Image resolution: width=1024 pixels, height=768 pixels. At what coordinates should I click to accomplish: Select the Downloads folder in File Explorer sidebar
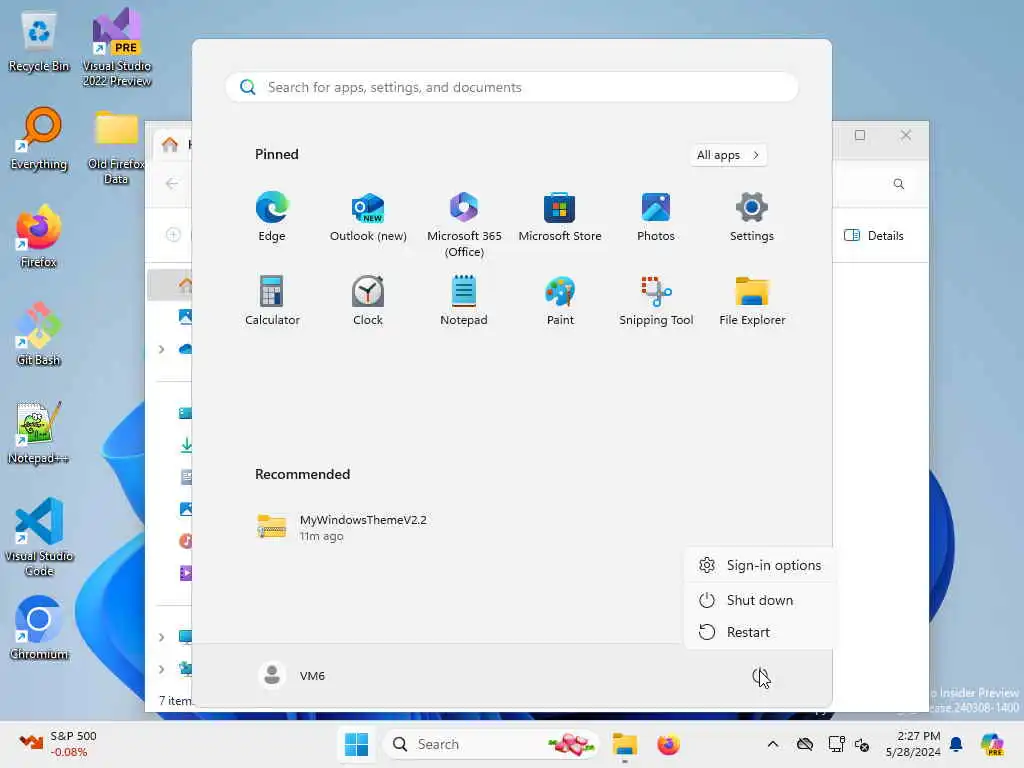185,445
